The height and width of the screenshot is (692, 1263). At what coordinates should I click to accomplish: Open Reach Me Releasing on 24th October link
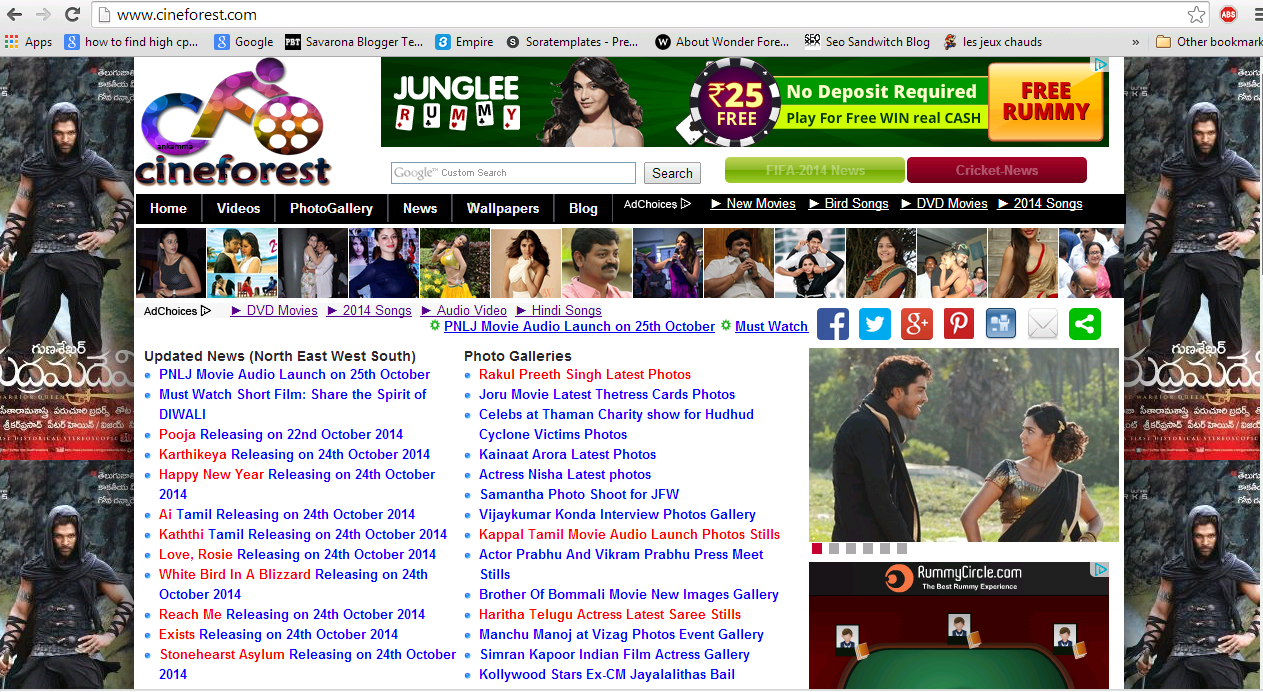click(x=292, y=614)
